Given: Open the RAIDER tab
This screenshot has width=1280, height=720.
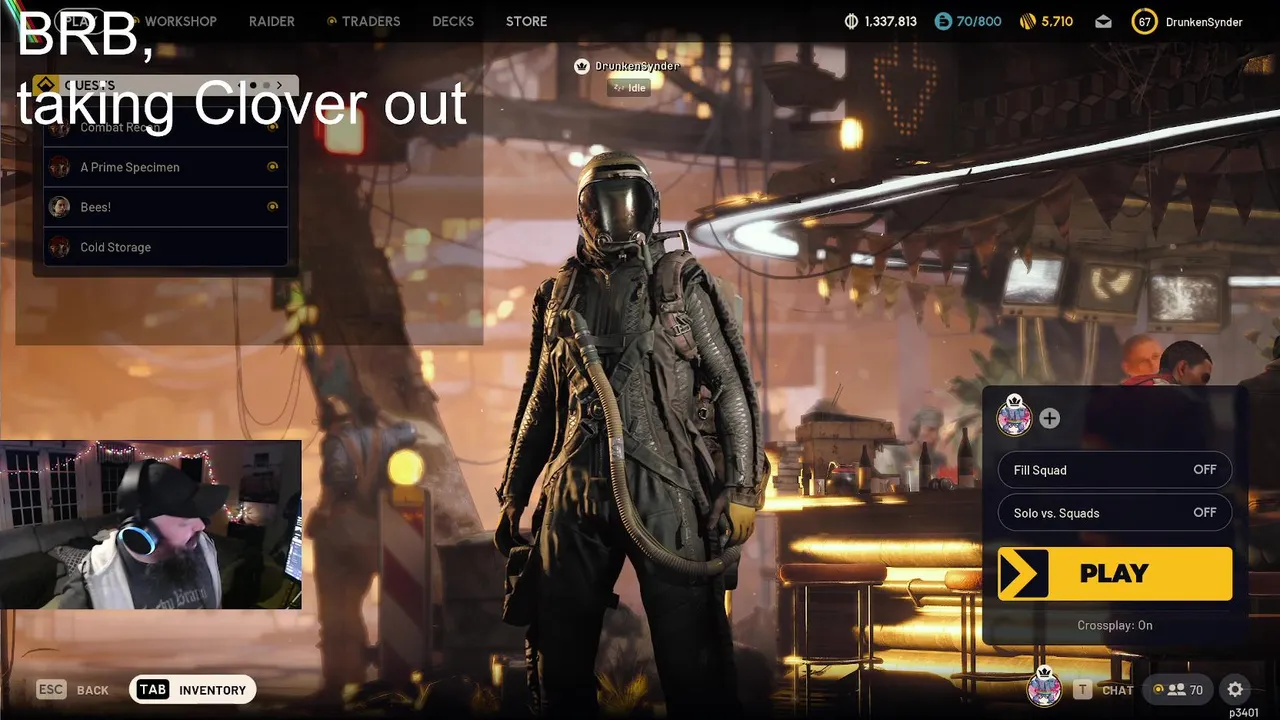Looking at the screenshot, I should coord(272,21).
